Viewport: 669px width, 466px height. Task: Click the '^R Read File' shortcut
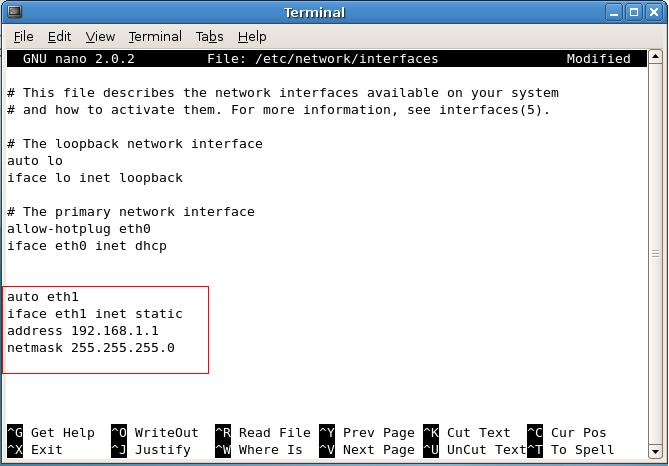click(263, 433)
